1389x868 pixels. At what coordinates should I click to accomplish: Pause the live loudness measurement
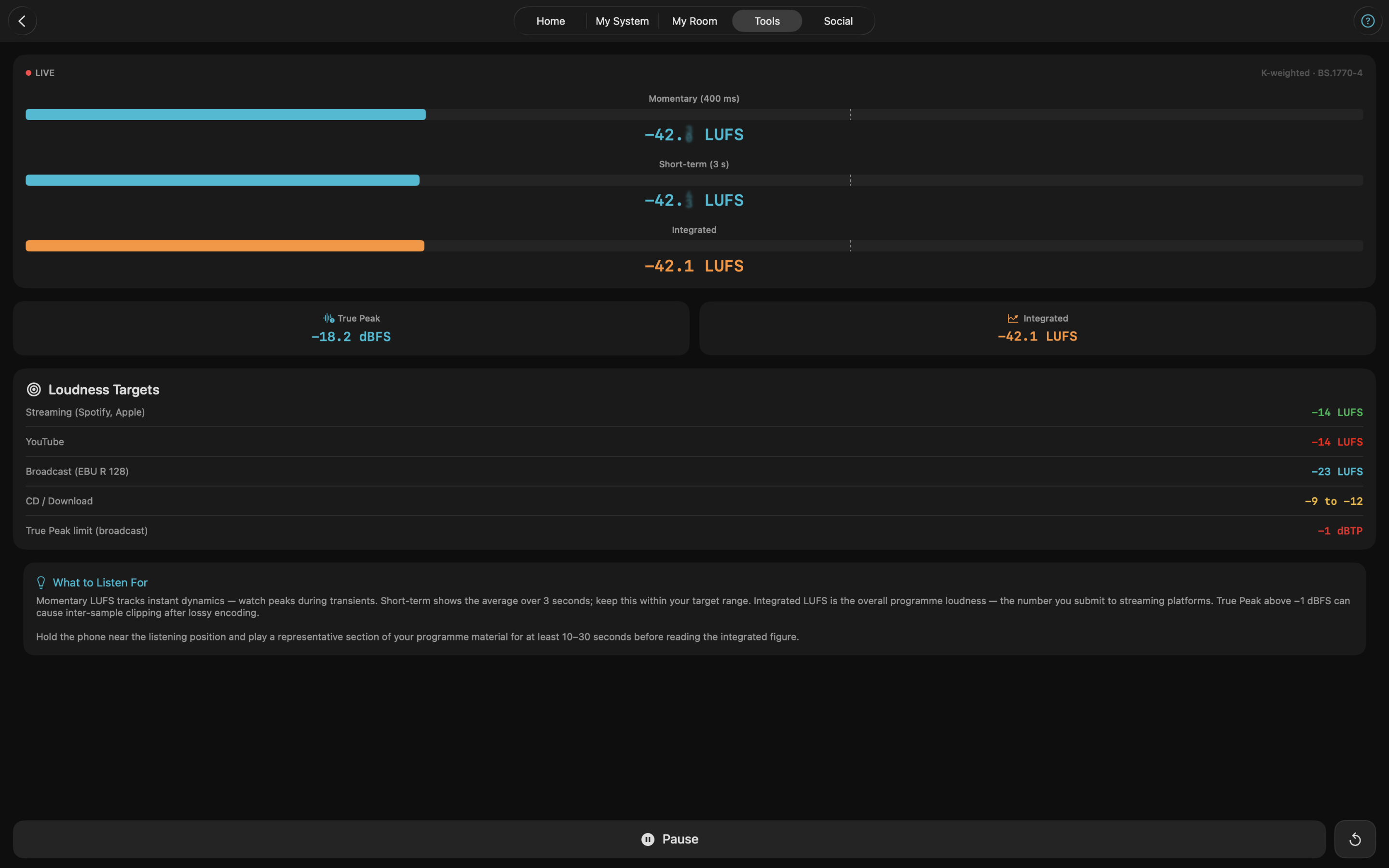tap(669, 839)
